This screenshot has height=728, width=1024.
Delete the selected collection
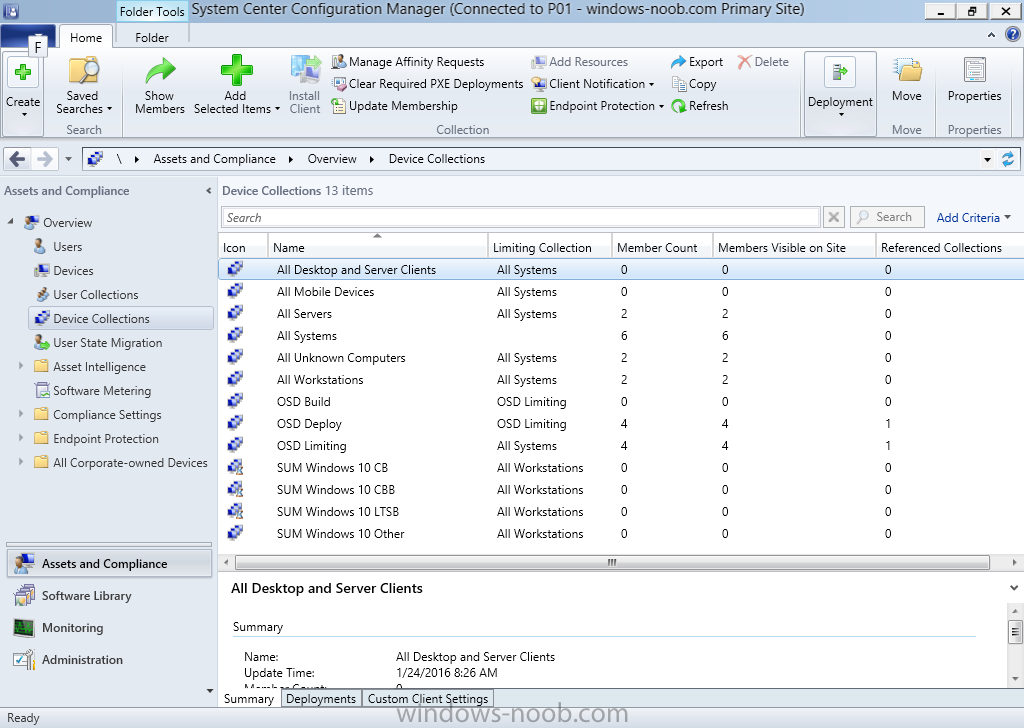(763, 62)
